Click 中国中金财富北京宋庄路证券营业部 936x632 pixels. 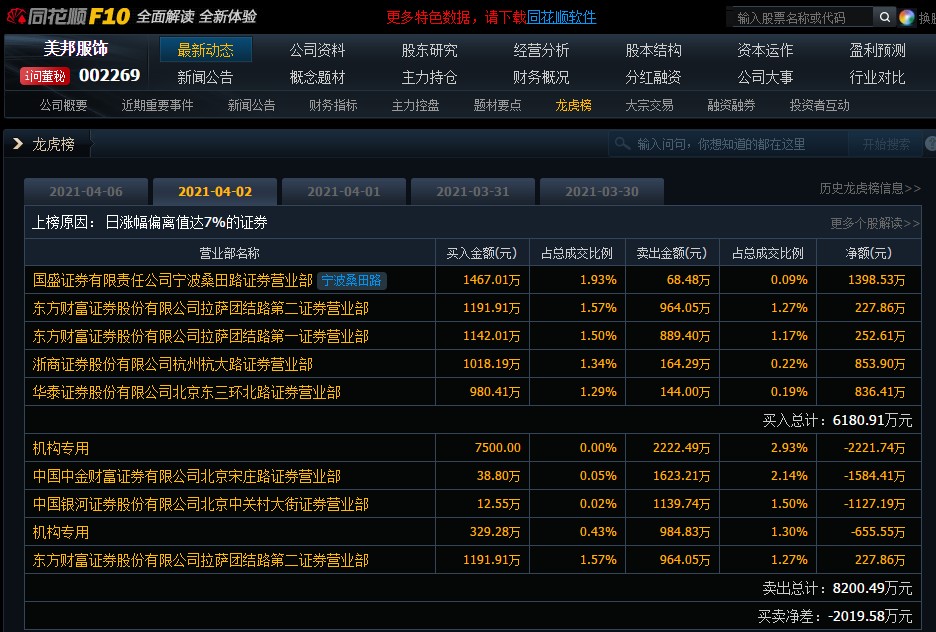186,476
